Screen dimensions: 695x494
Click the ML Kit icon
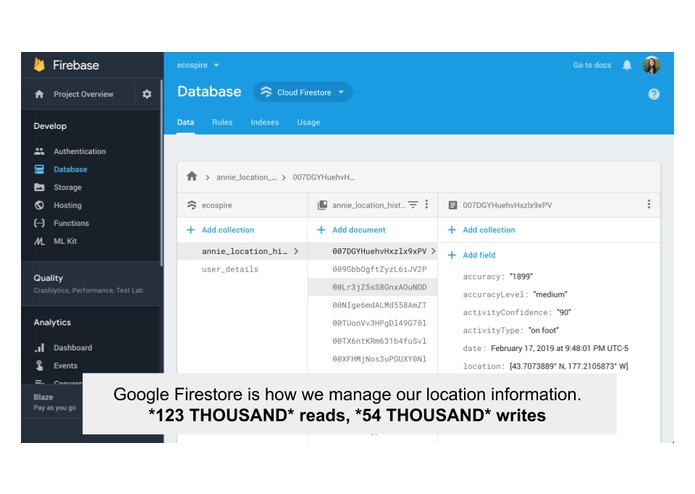click(39, 241)
